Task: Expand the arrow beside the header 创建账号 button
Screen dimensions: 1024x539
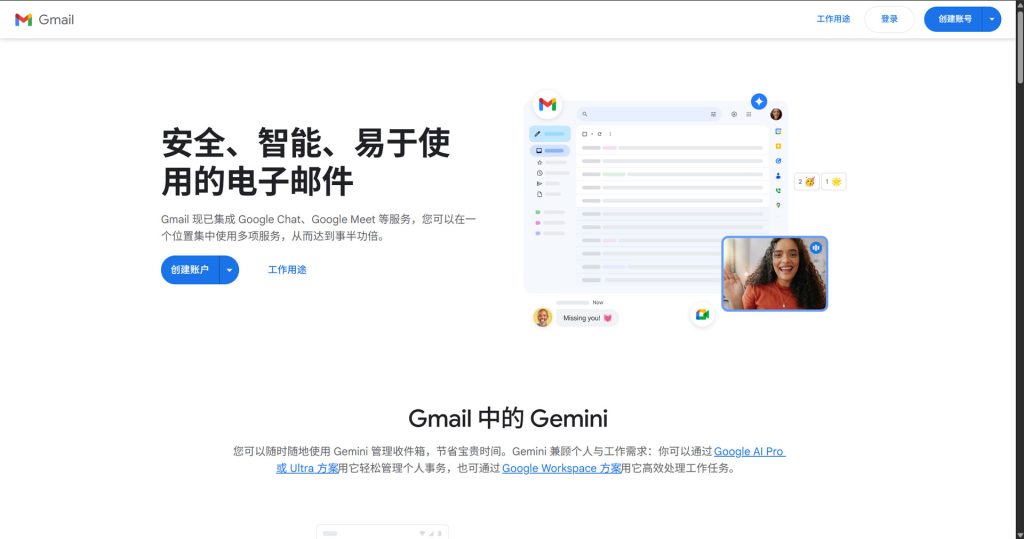Action: pyautogui.click(x=991, y=19)
